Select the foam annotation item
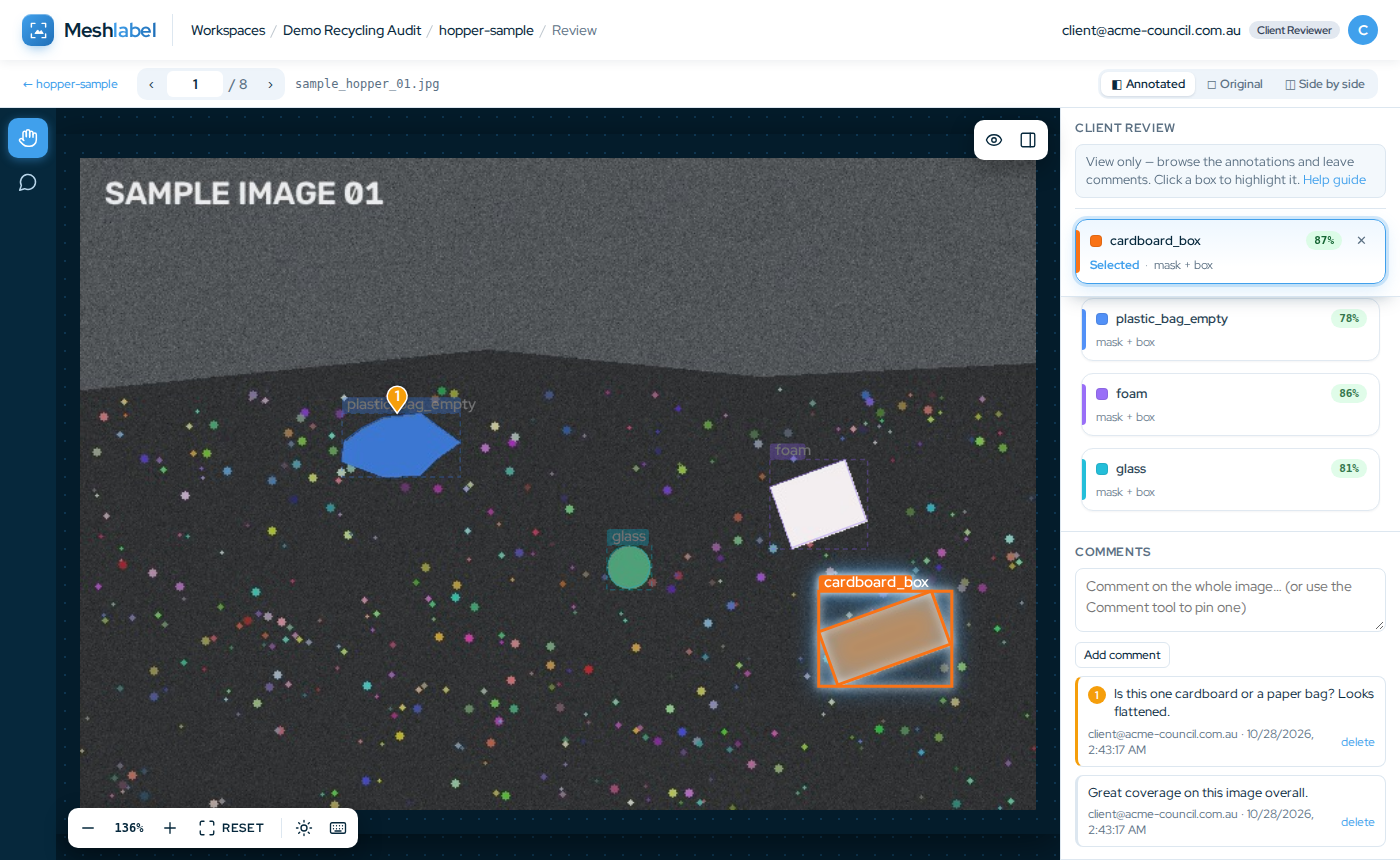This screenshot has height=860, width=1400. tap(1231, 404)
